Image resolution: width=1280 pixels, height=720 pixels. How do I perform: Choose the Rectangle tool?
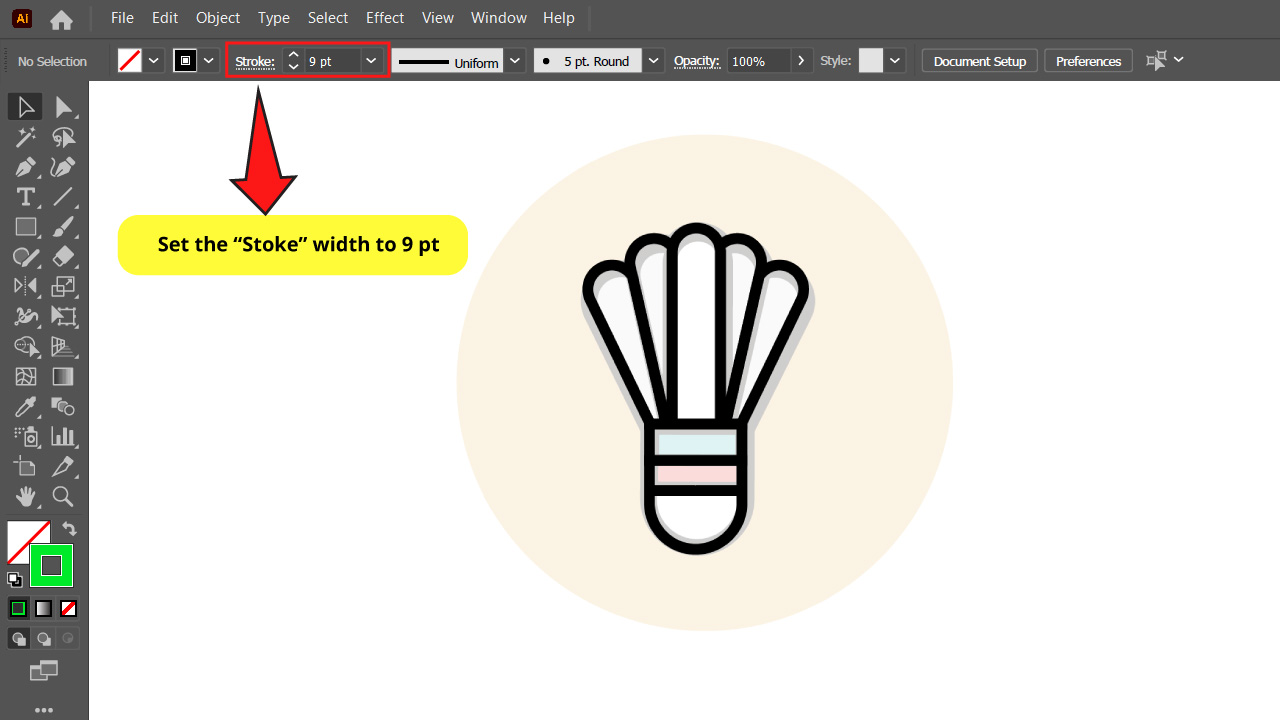pos(25,227)
